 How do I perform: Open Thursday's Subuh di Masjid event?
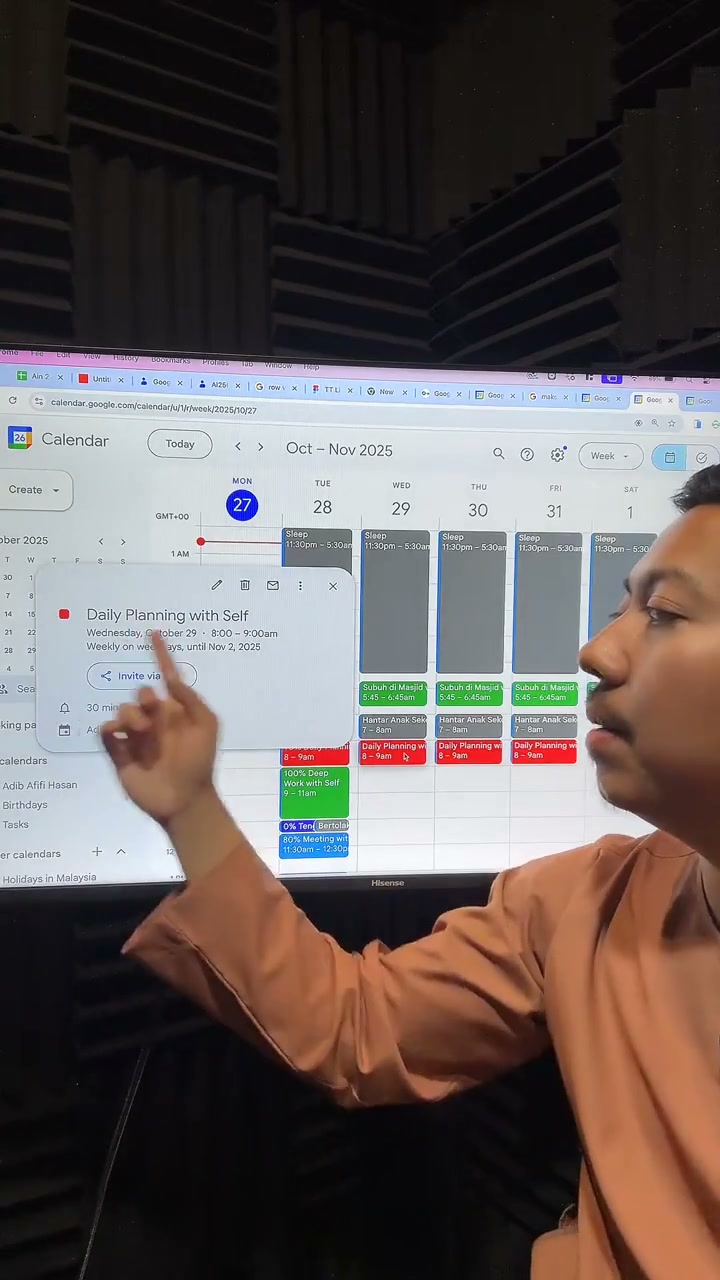coord(470,692)
